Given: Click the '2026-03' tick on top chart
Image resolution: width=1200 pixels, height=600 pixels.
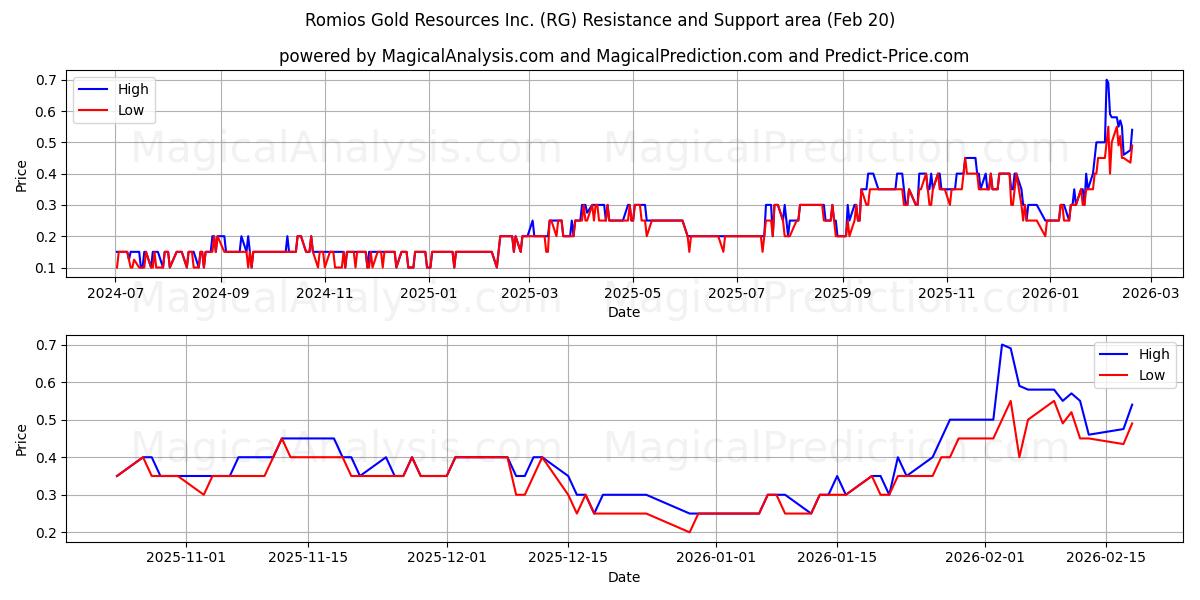Looking at the screenshot, I should (x=1149, y=293).
